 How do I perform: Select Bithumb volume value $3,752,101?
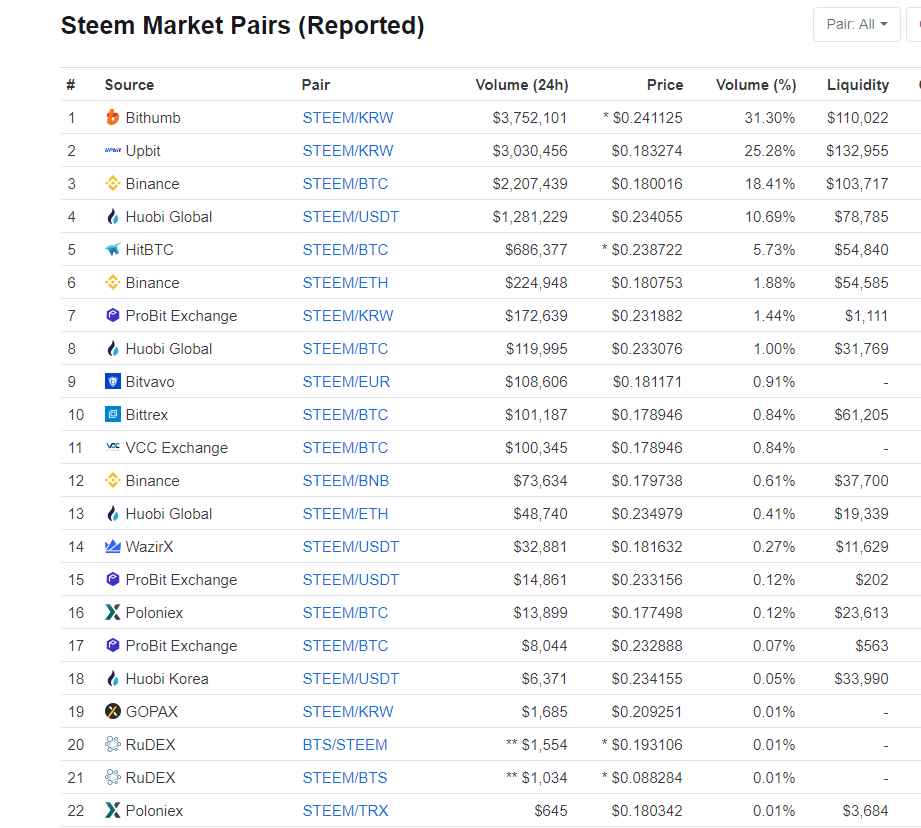coord(530,117)
